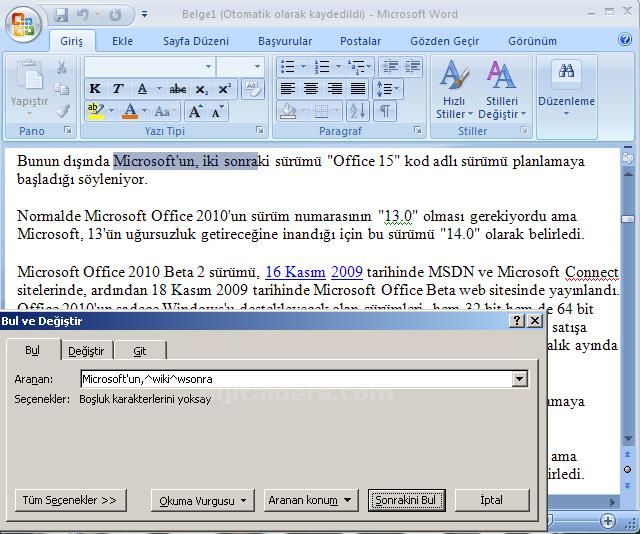Follow the 16 Kasım hyperlink
The width and height of the screenshot is (640, 534).
point(296,272)
